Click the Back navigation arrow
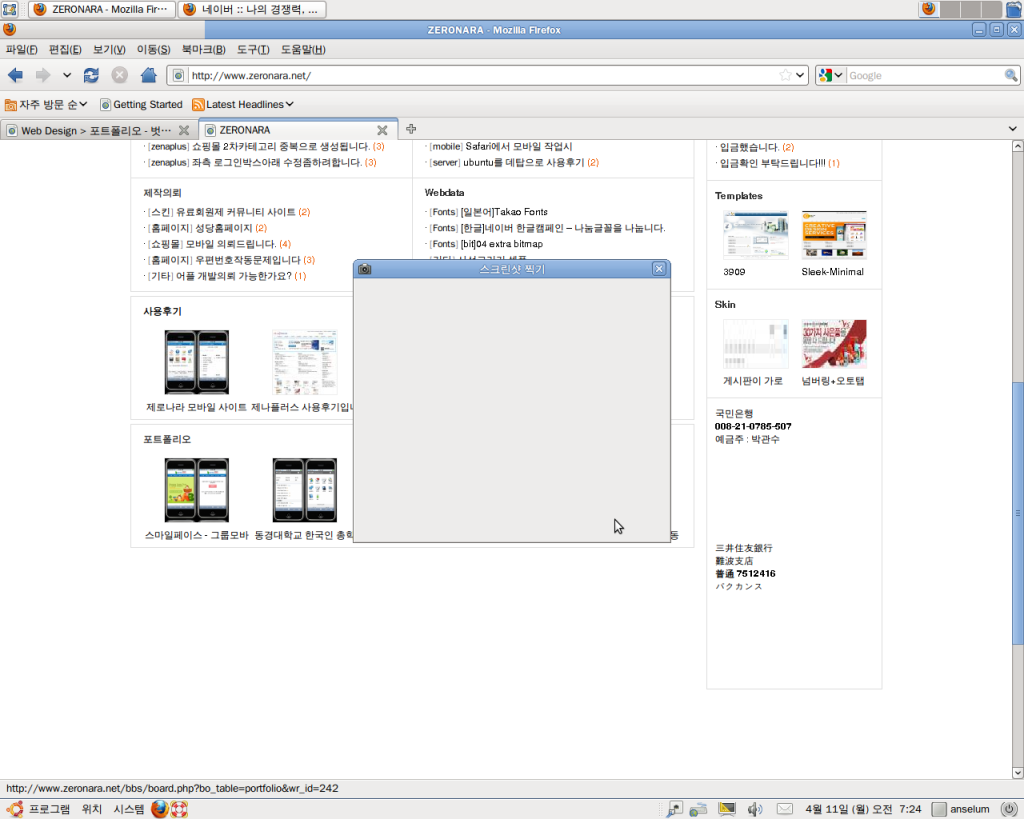The width and height of the screenshot is (1024, 819). pos(15,75)
